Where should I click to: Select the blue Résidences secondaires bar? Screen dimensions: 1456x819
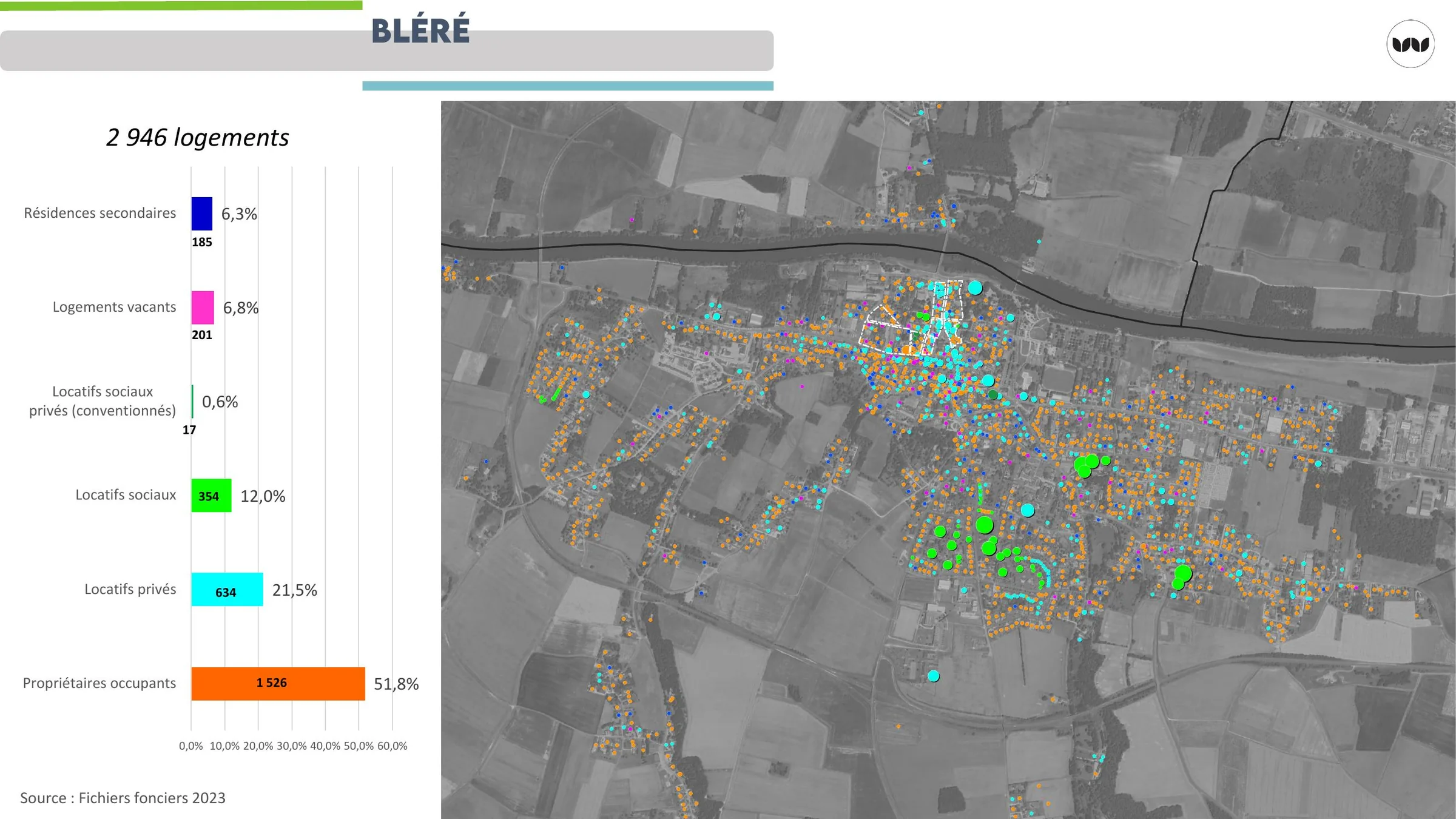202,214
